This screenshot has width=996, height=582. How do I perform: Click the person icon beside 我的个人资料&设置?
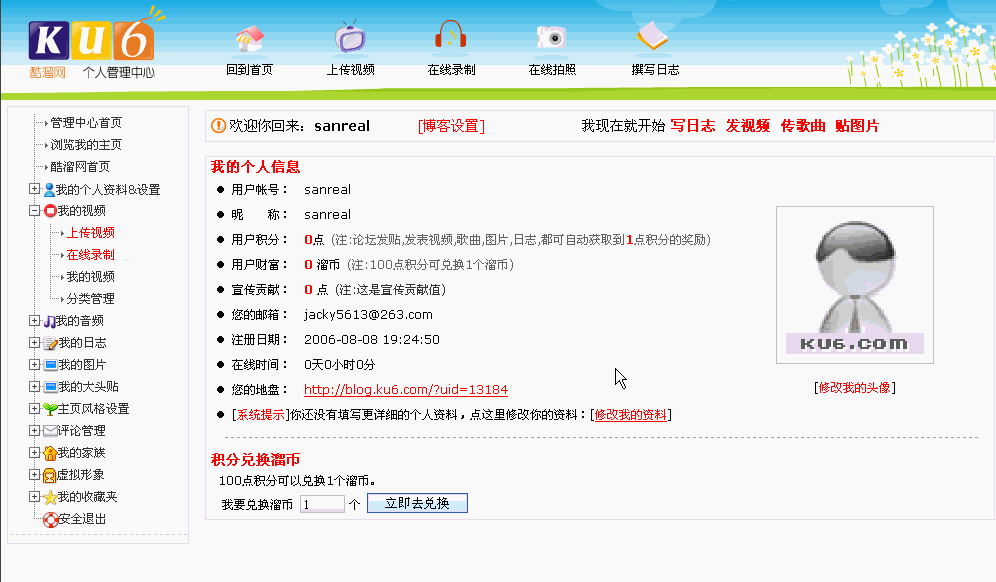[x=49, y=189]
